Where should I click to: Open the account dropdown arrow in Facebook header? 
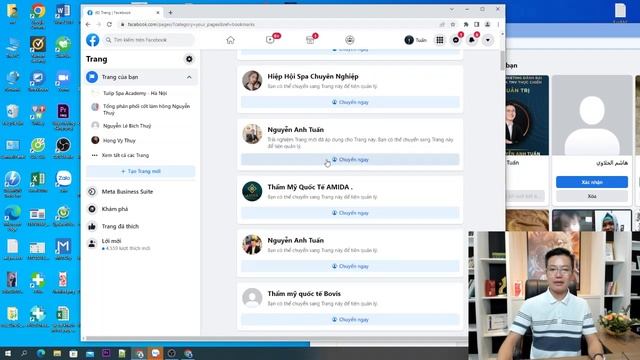click(x=488, y=40)
